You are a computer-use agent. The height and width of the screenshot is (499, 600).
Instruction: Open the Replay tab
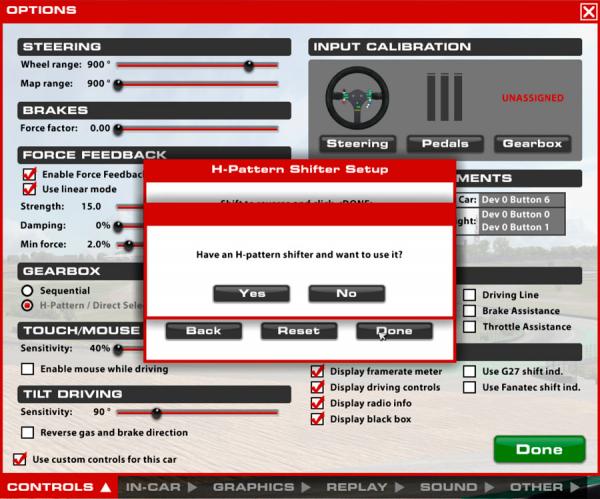click(358, 488)
